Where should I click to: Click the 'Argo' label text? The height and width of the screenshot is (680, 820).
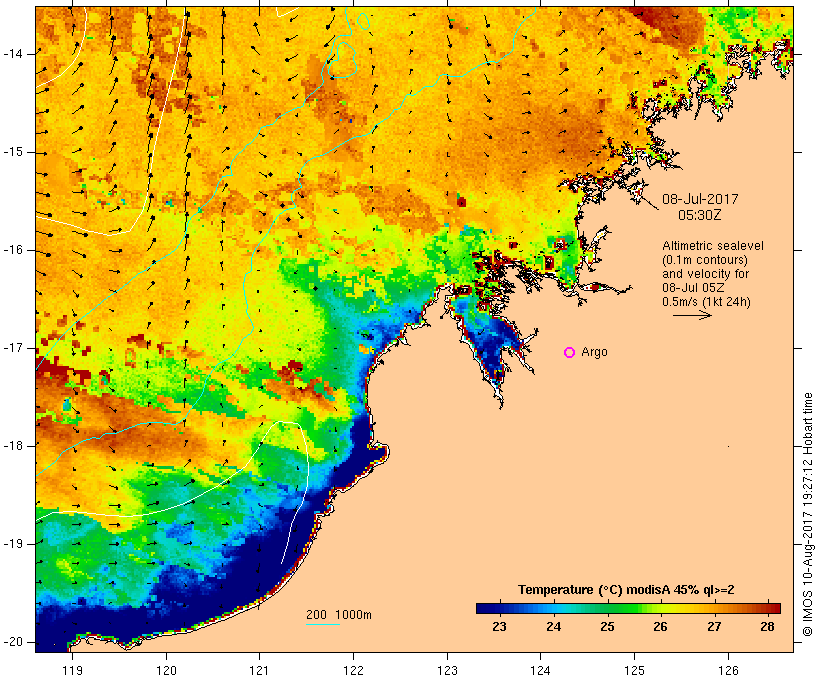pyautogui.click(x=595, y=352)
